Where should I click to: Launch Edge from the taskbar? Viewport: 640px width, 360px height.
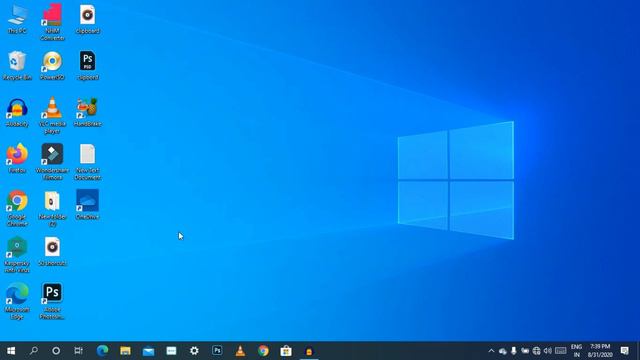pyautogui.click(x=102, y=351)
